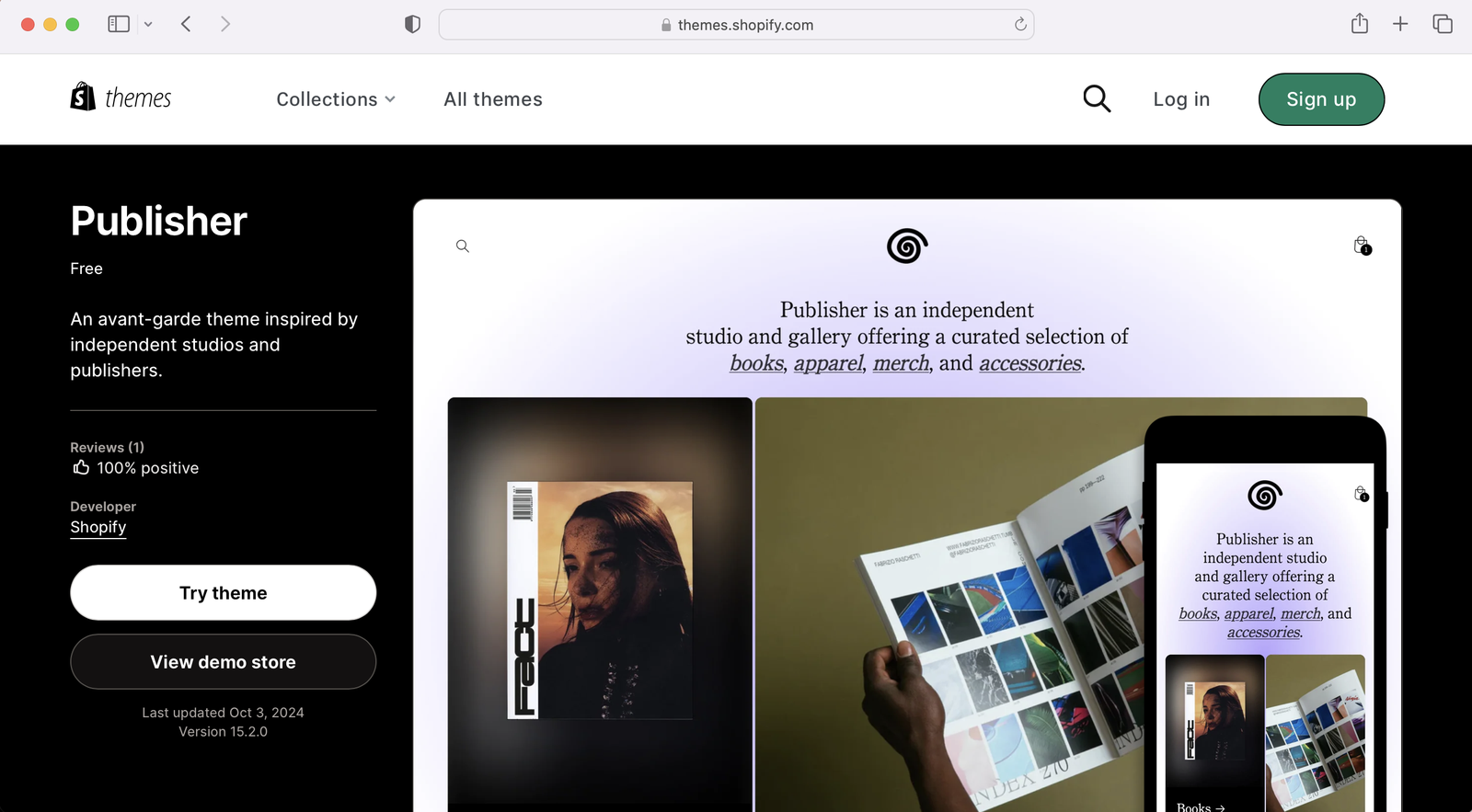The width and height of the screenshot is (1472, 812).
Task: Go forward with Safari forward arrow
Action: point(225,24)
